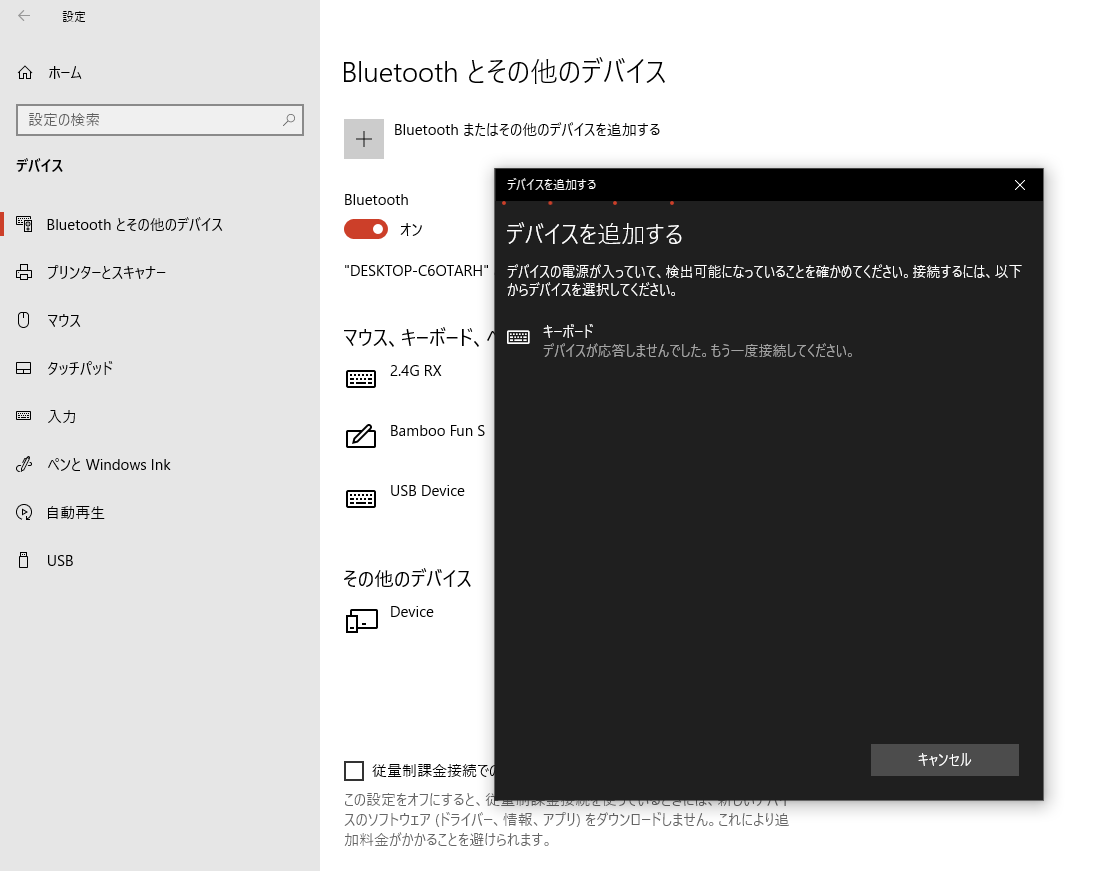Select the Device icon under その他のデバイス
1113x871 pixels.
(361, 620)
